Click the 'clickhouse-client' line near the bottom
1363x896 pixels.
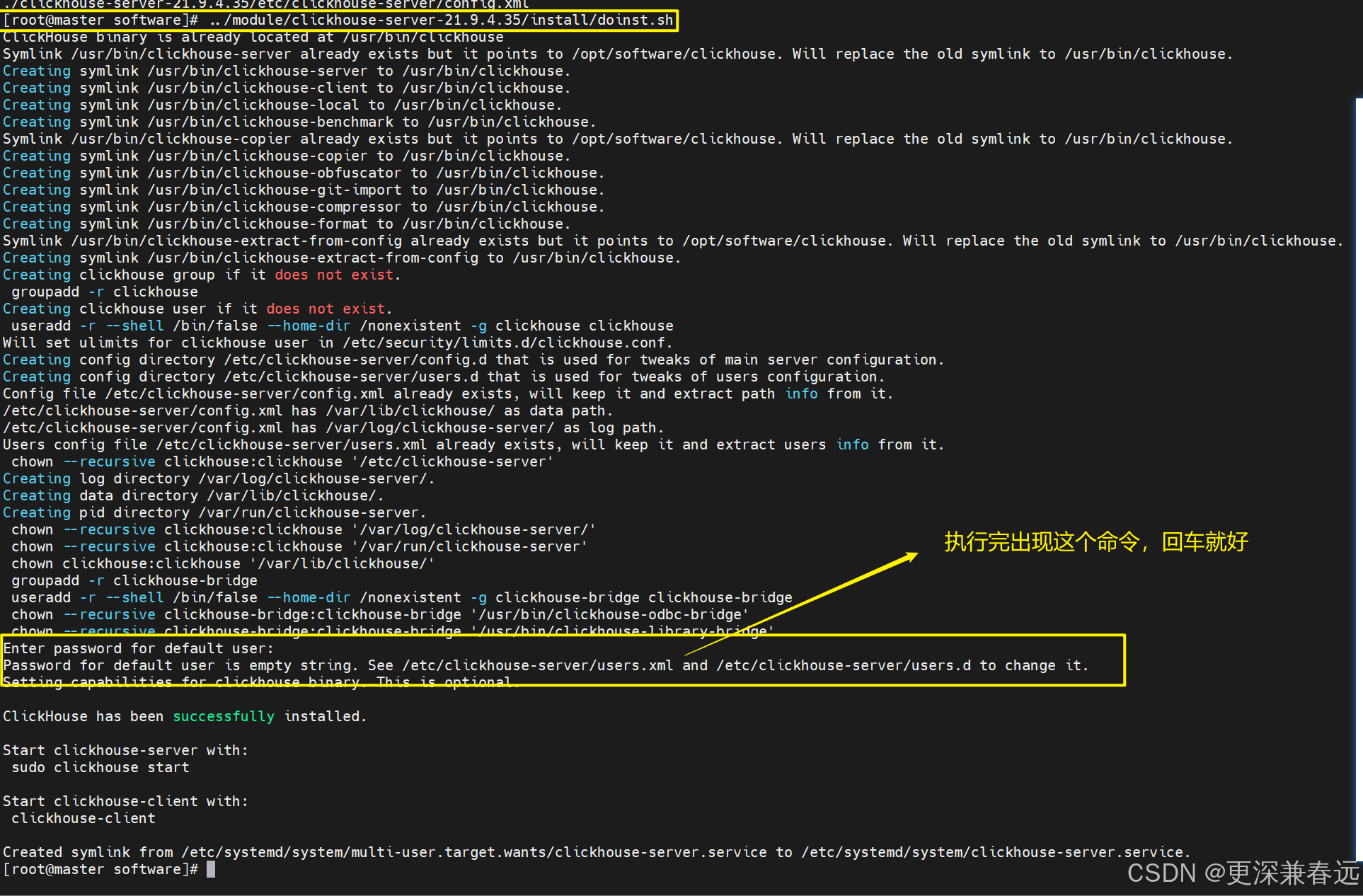click(x=84, y=818)
